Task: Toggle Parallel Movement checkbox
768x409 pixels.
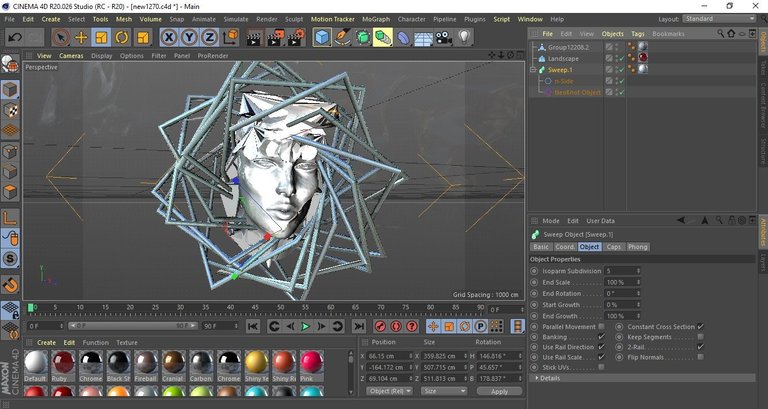Action: [x=601, y=326]
